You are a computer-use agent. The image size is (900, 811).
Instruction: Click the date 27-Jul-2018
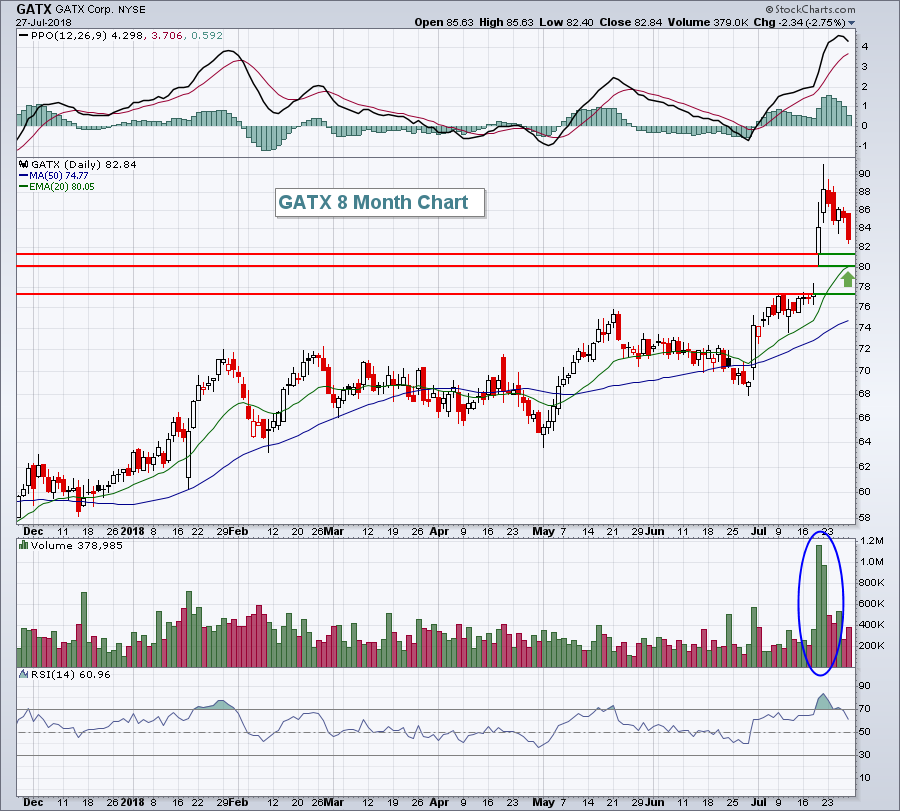point(44,23)
